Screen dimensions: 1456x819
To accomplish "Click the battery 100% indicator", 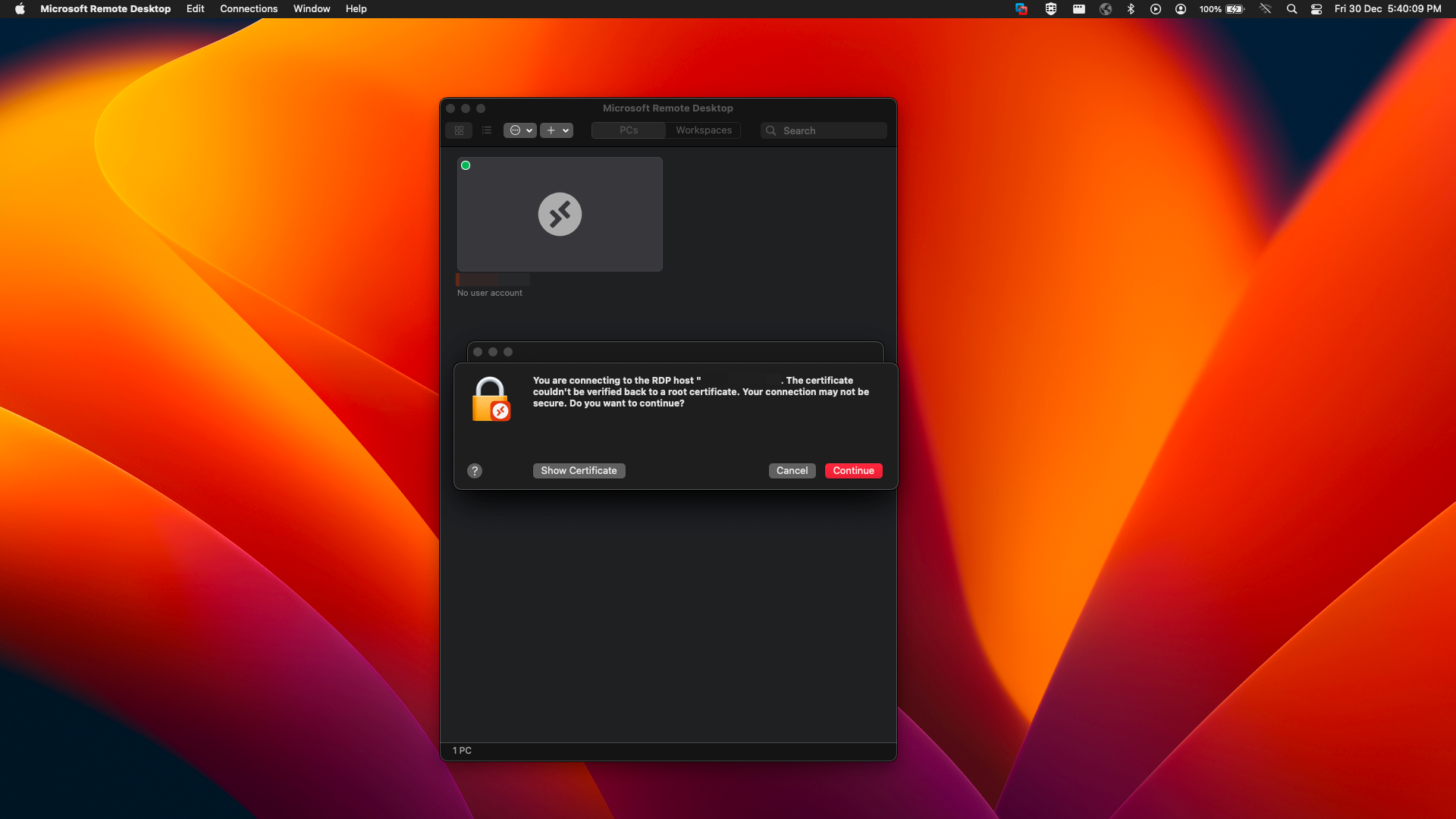I will [x=1222, y=9].
